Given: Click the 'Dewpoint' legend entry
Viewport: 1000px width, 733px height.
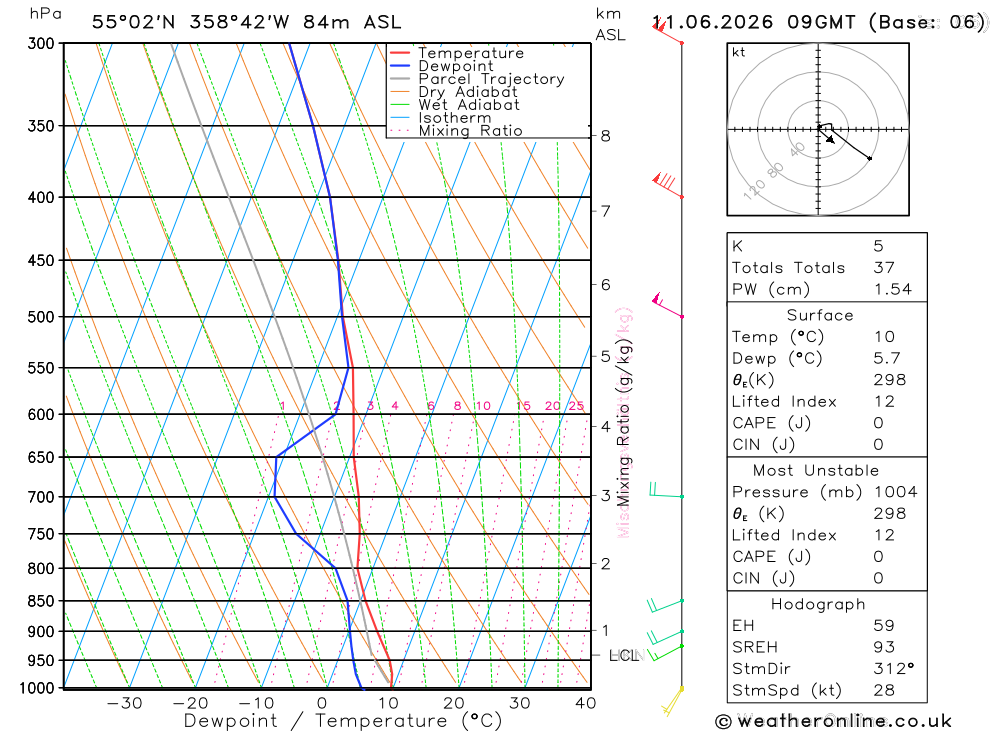Looking at the screenshot, I should [x=456, y=66].
